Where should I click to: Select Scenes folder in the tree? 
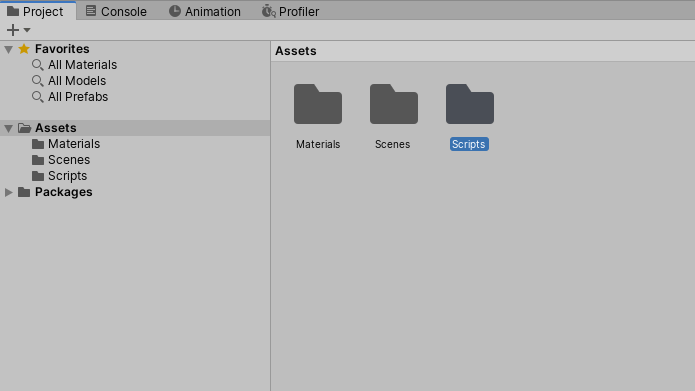[69, 160]
